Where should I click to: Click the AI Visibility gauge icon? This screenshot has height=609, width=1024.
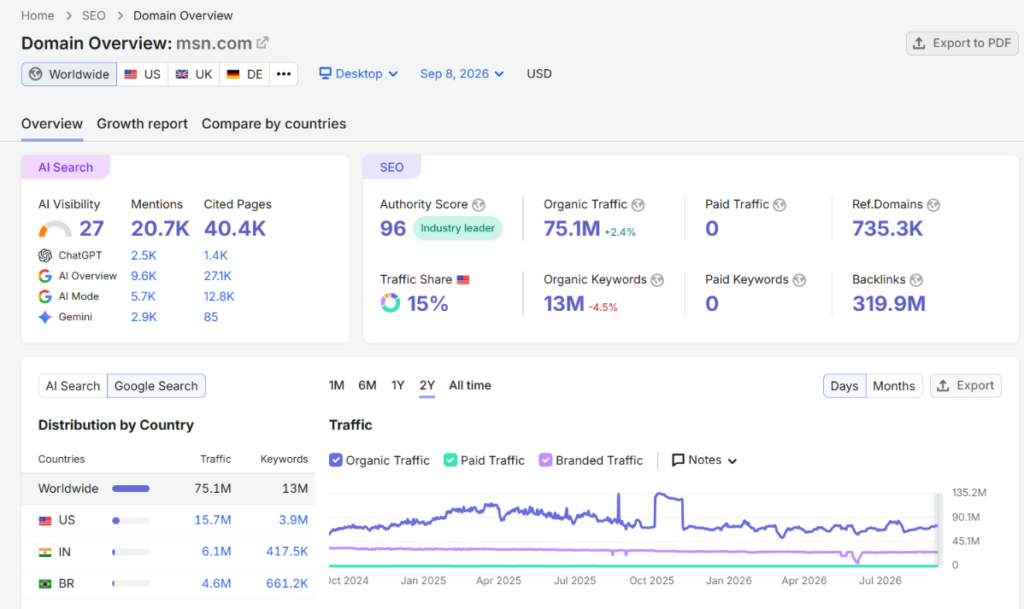point(55,228)
